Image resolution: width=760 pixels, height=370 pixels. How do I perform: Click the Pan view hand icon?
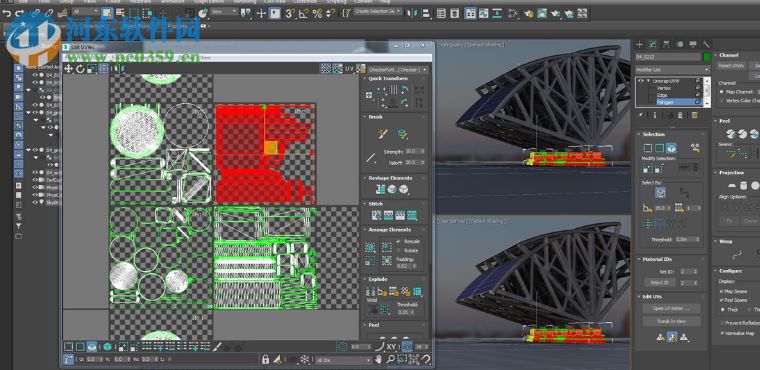379,359
